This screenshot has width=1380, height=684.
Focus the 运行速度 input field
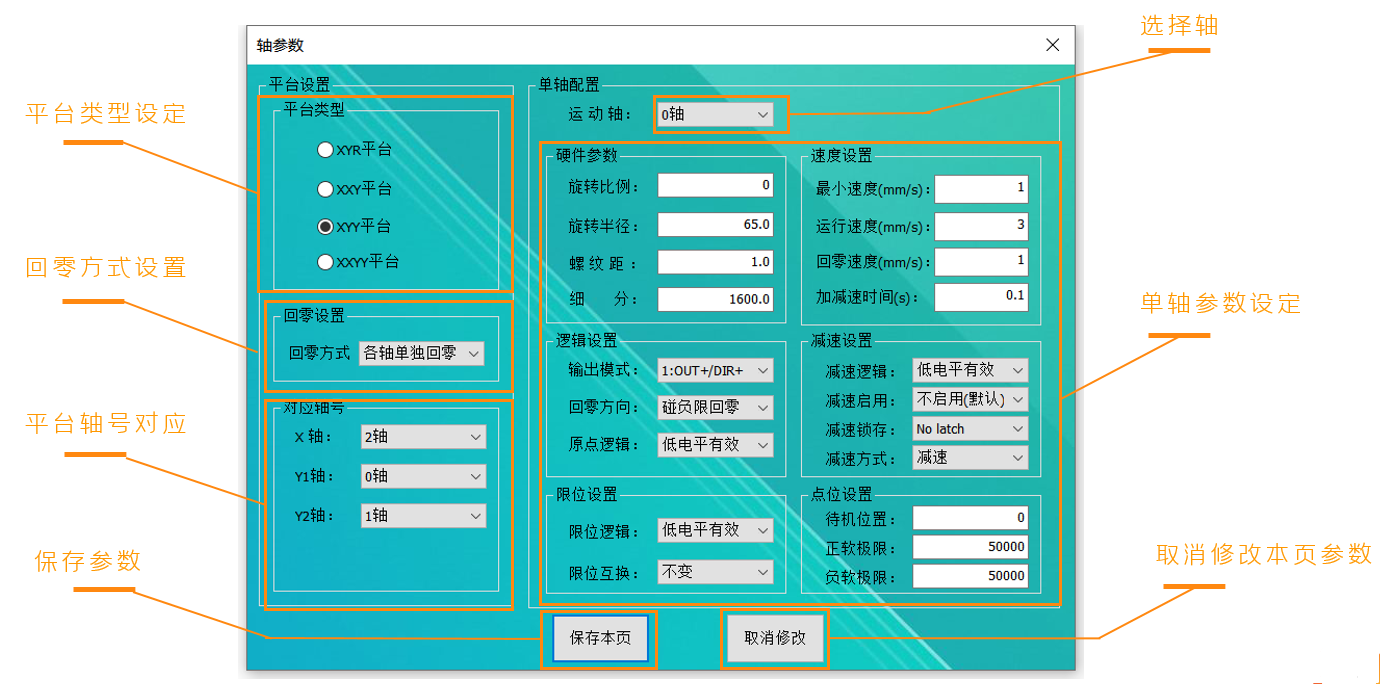(x=980, y=226)
